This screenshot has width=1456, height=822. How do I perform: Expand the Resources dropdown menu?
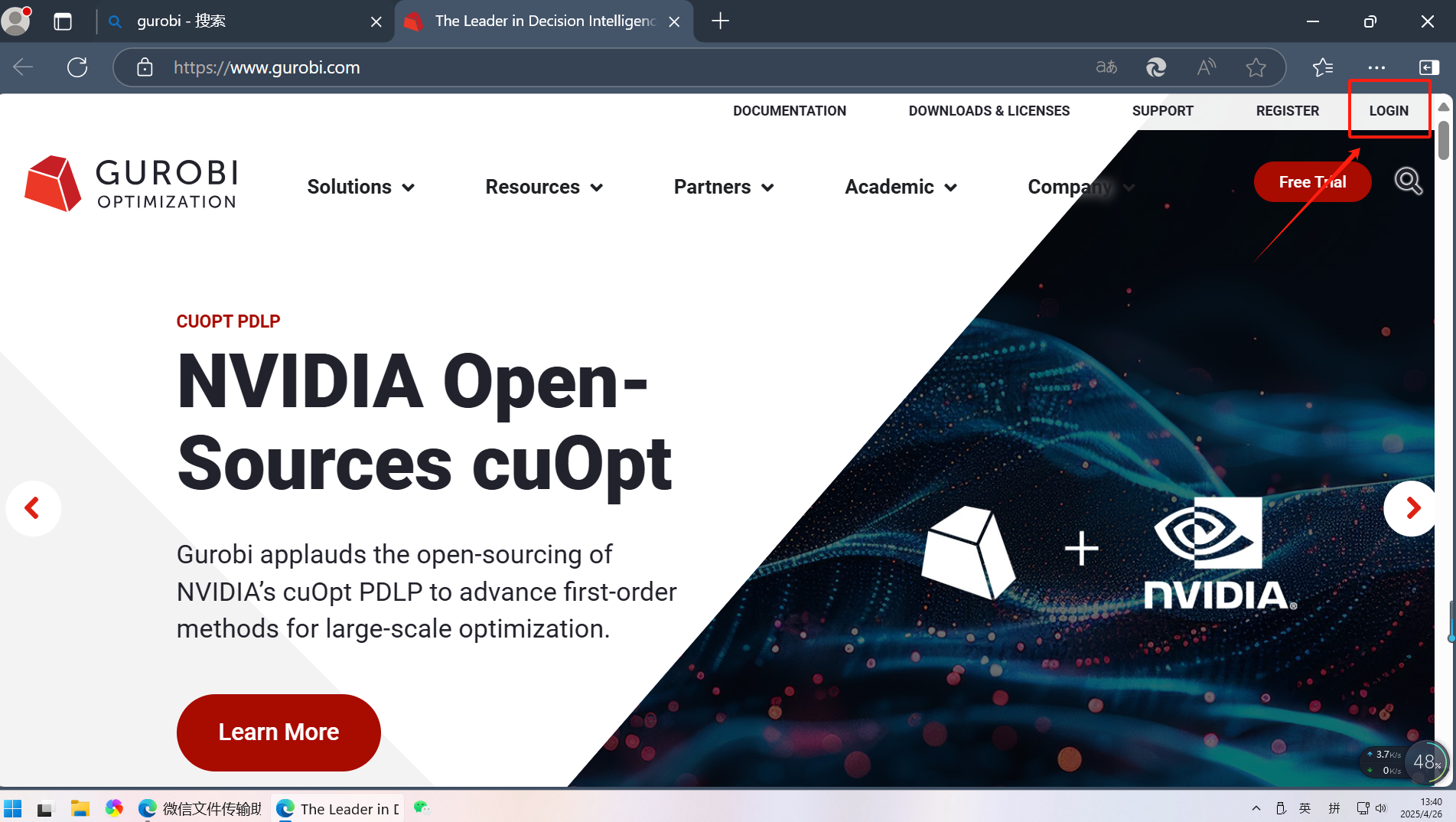(x=544, y=187)
